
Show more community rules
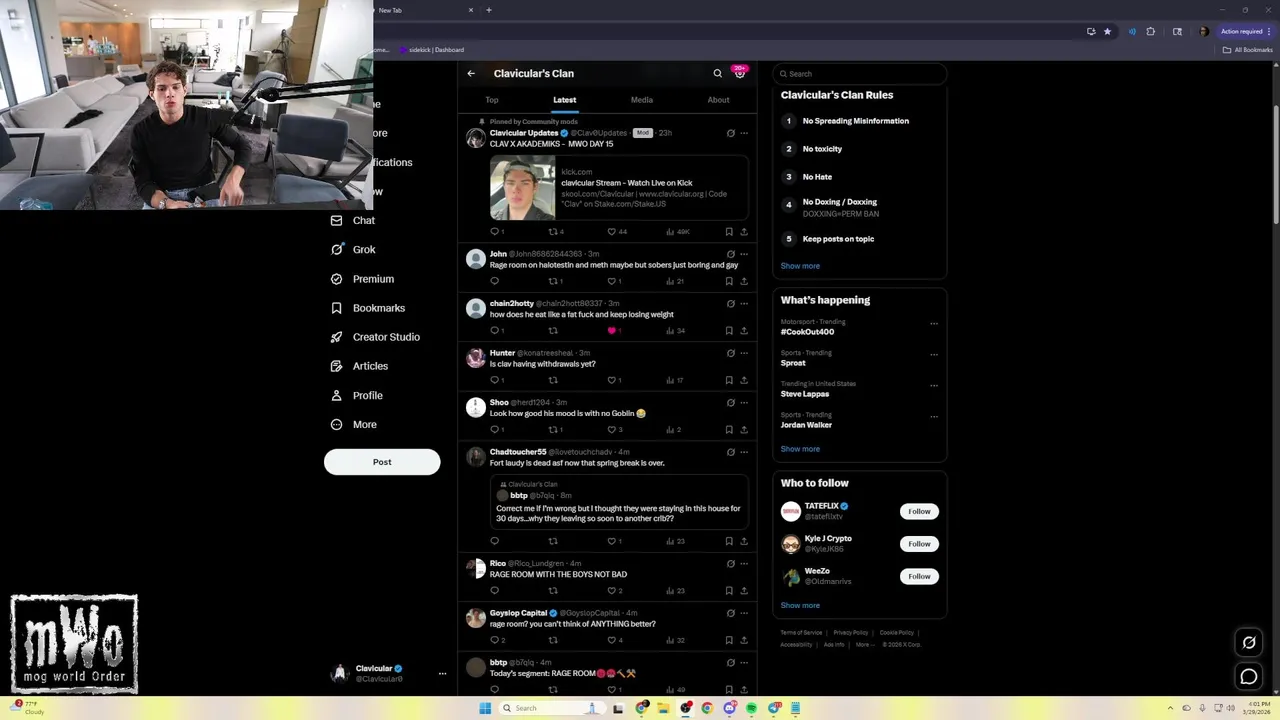pos(800,266)
